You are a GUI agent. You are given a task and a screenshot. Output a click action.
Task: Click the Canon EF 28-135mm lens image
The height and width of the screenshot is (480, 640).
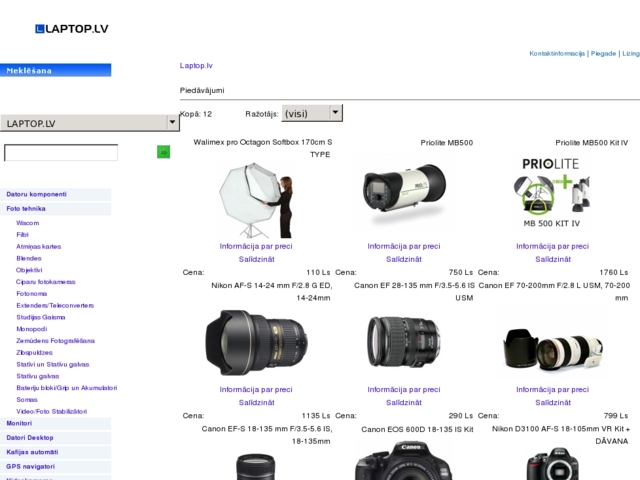(x=403, y=342)
